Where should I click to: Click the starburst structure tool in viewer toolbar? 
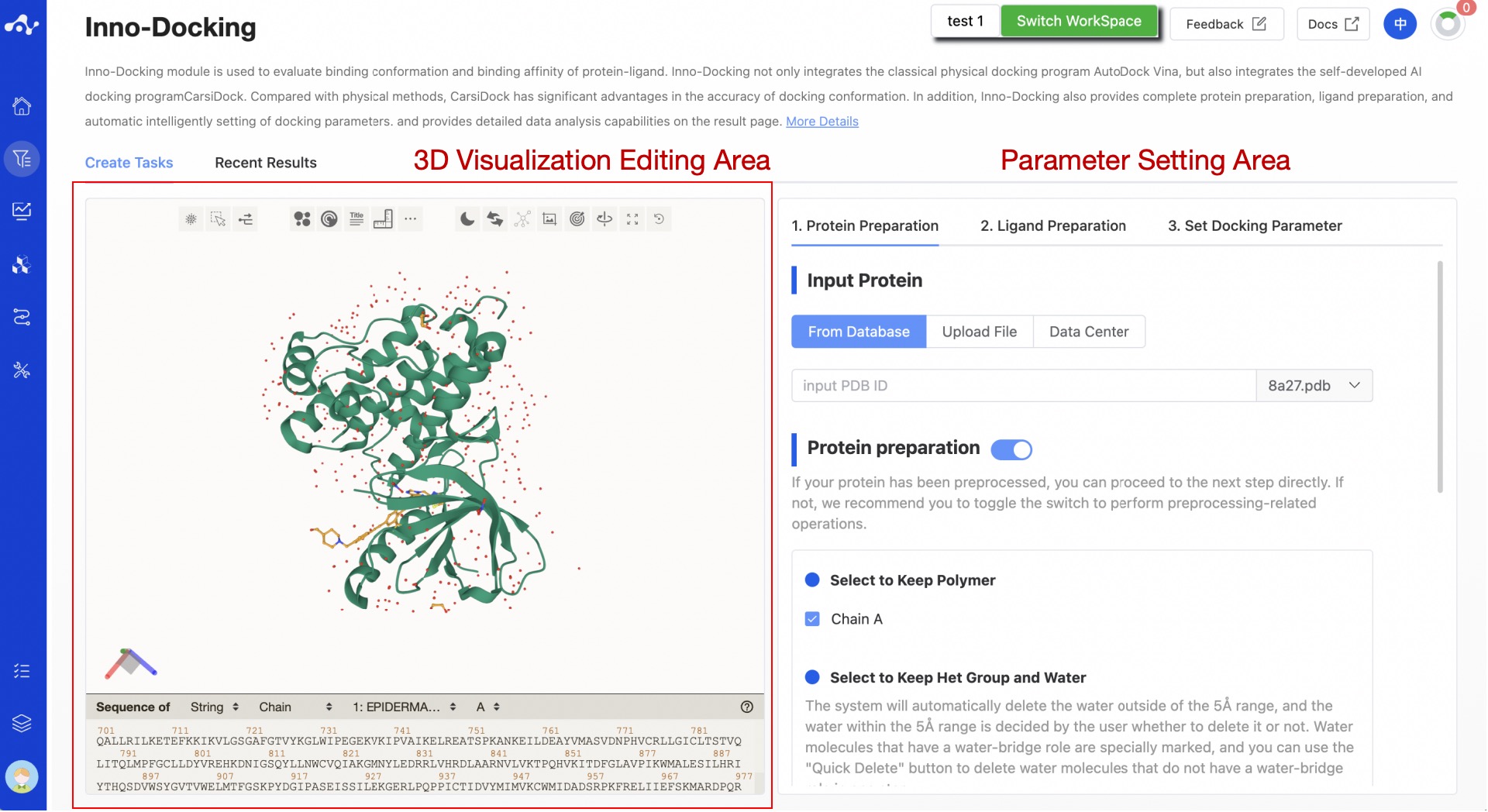tap(191, 219)
